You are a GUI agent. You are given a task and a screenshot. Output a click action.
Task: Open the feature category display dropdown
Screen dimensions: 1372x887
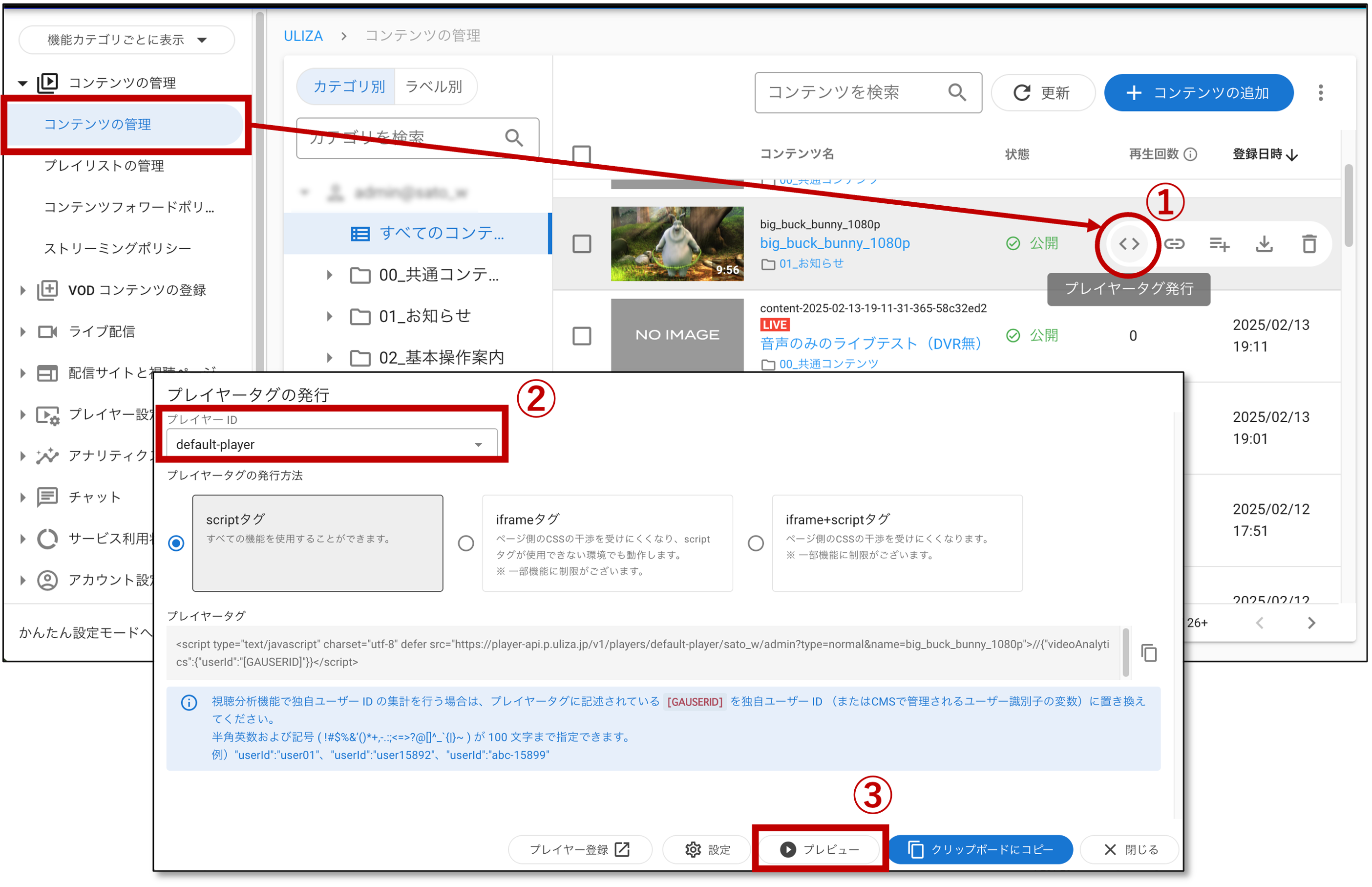coord(127,40)
